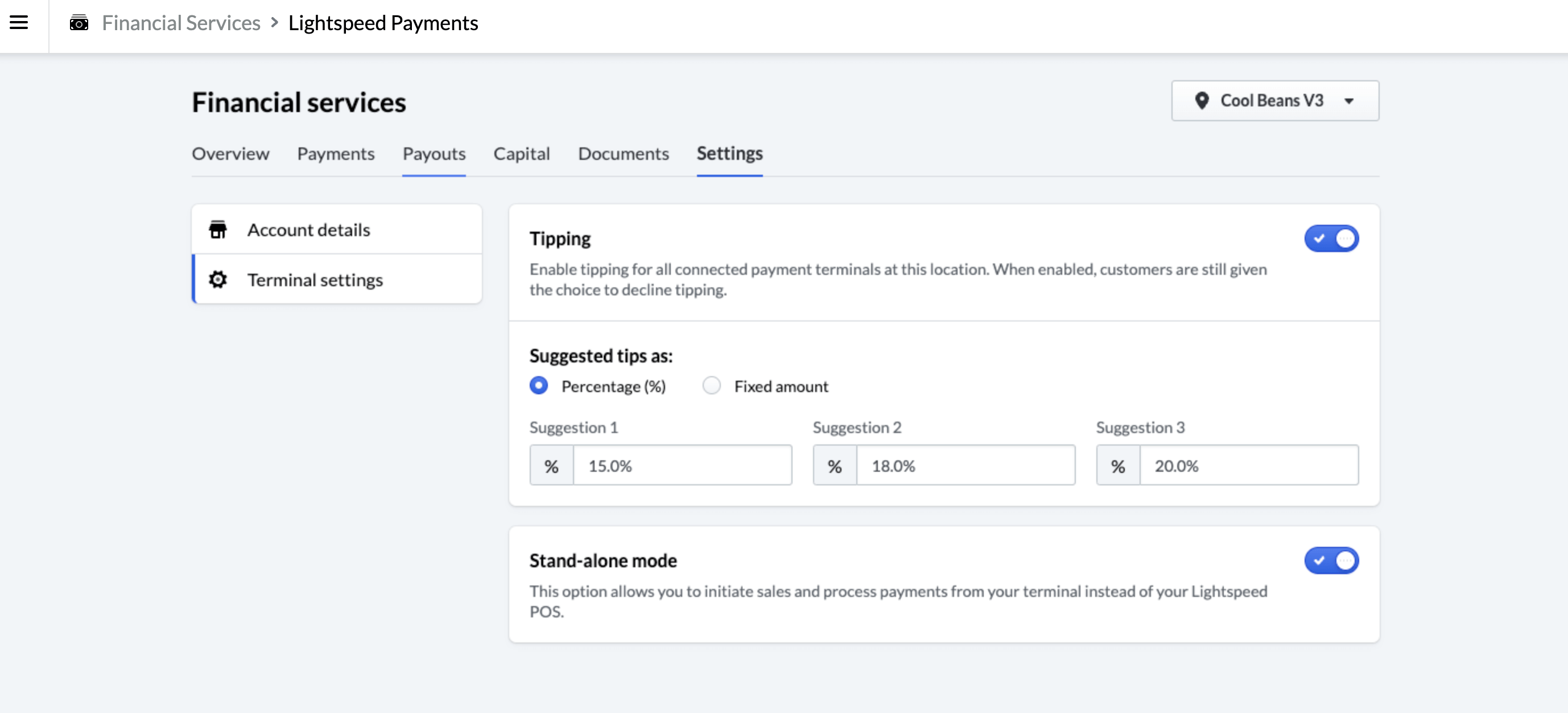Screen dimensions: 1568x713
Task: Click the Stand-alone mode description text
Action: pos(898,601)
